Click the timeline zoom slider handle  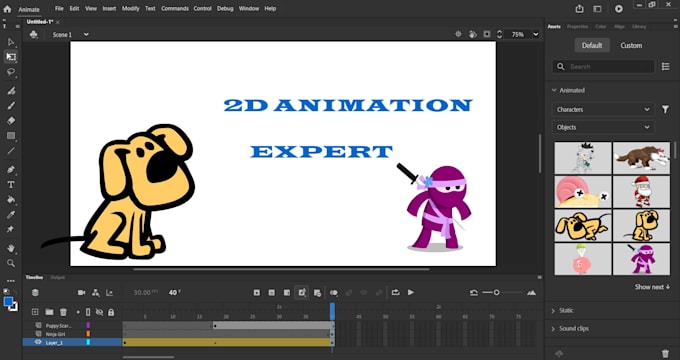tap(497, 293)
